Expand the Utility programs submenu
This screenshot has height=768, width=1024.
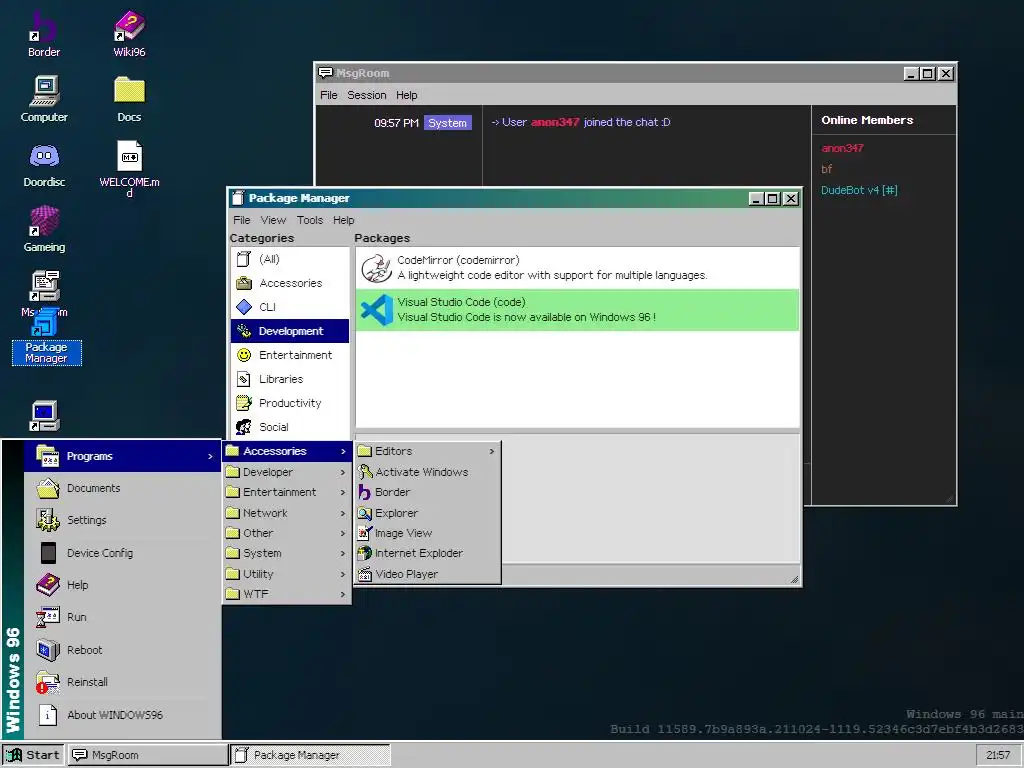pyautogui.click(x=287, y=574)
